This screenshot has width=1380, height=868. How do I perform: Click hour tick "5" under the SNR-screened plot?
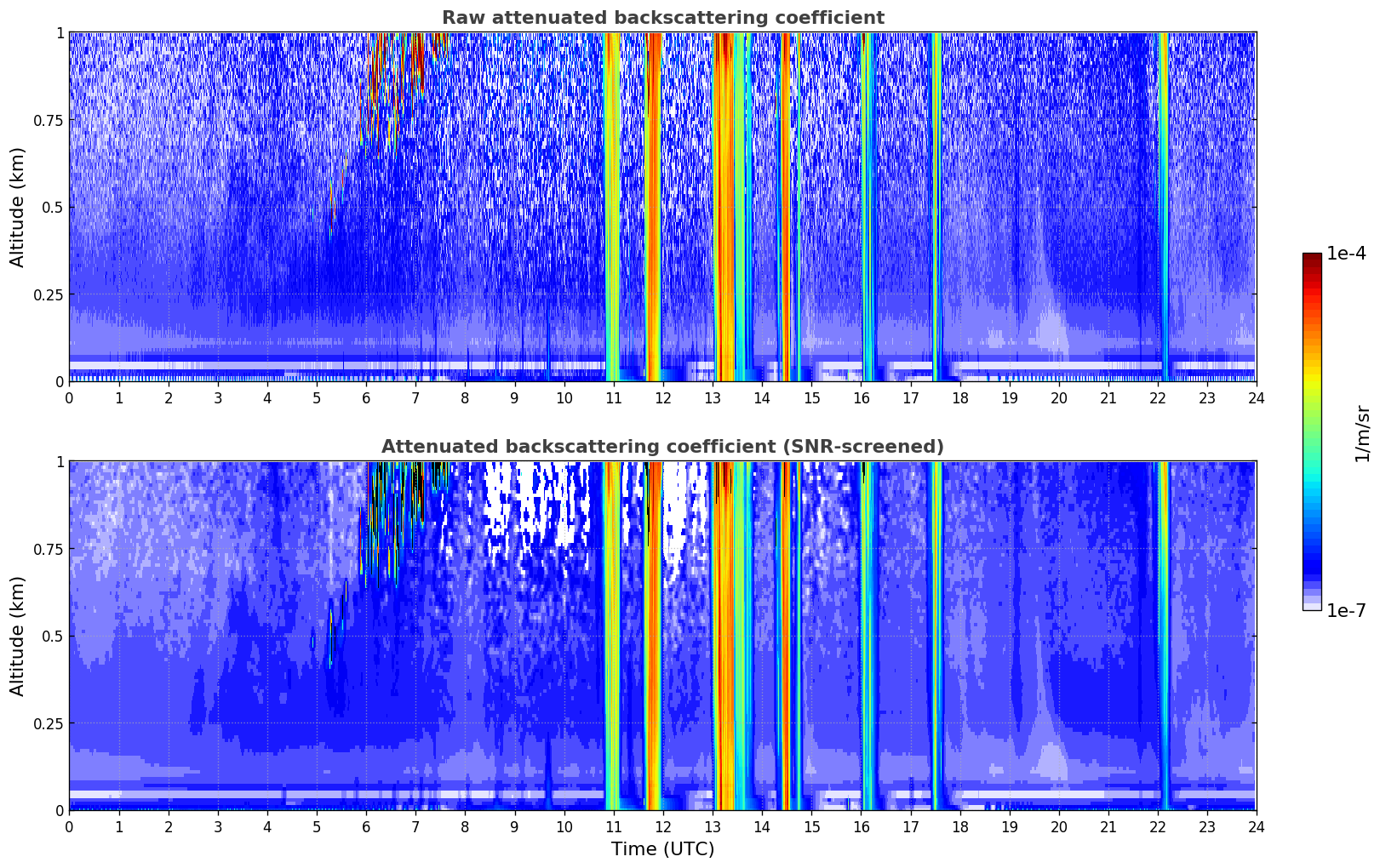[x=317, y=826]
